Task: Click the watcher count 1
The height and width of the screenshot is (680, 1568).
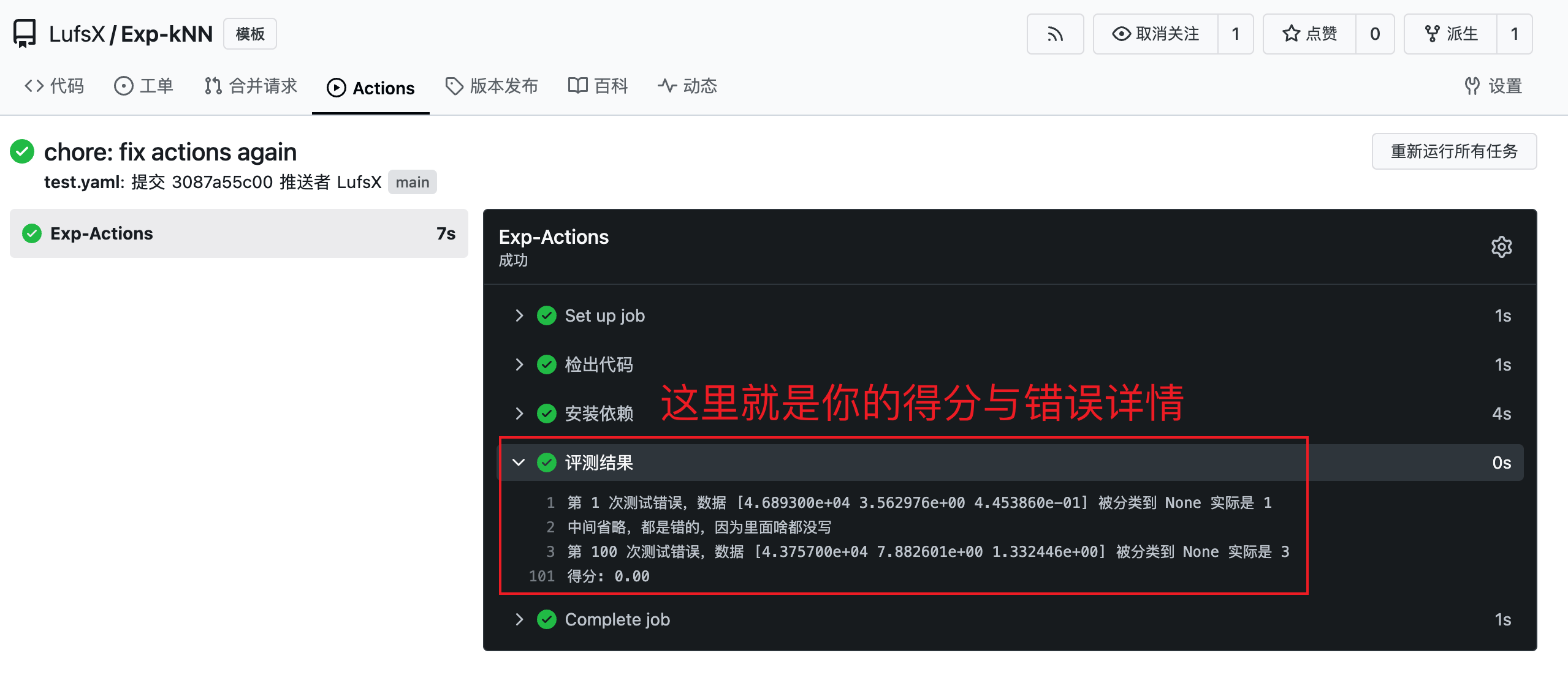Action: (x=1236, y=34)
